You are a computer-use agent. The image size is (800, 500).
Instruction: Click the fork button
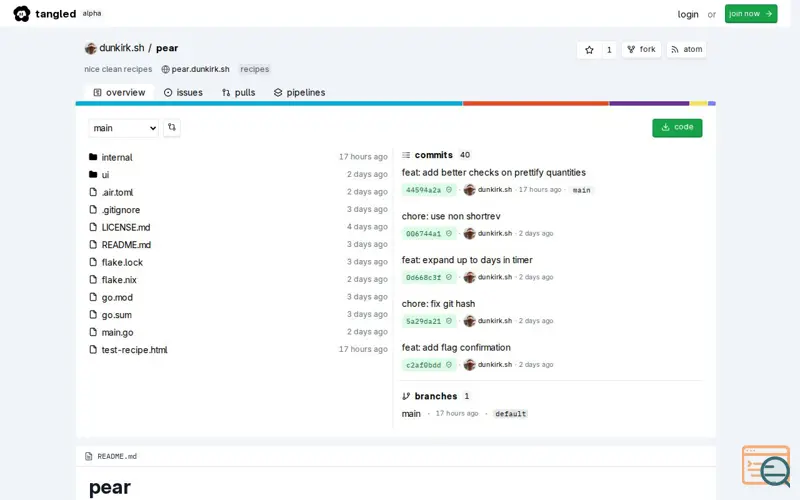641,49
